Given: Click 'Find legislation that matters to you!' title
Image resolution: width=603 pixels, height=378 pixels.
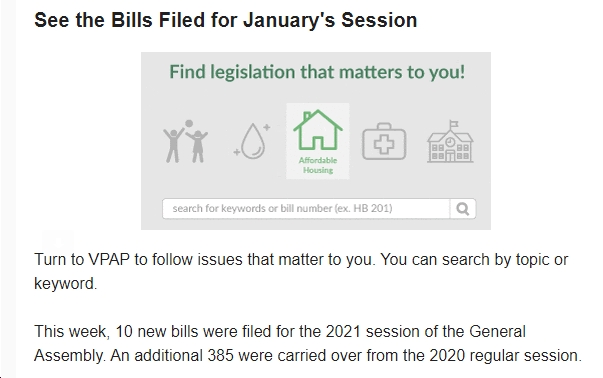Looking at the screenshot, I should (317, 72).
